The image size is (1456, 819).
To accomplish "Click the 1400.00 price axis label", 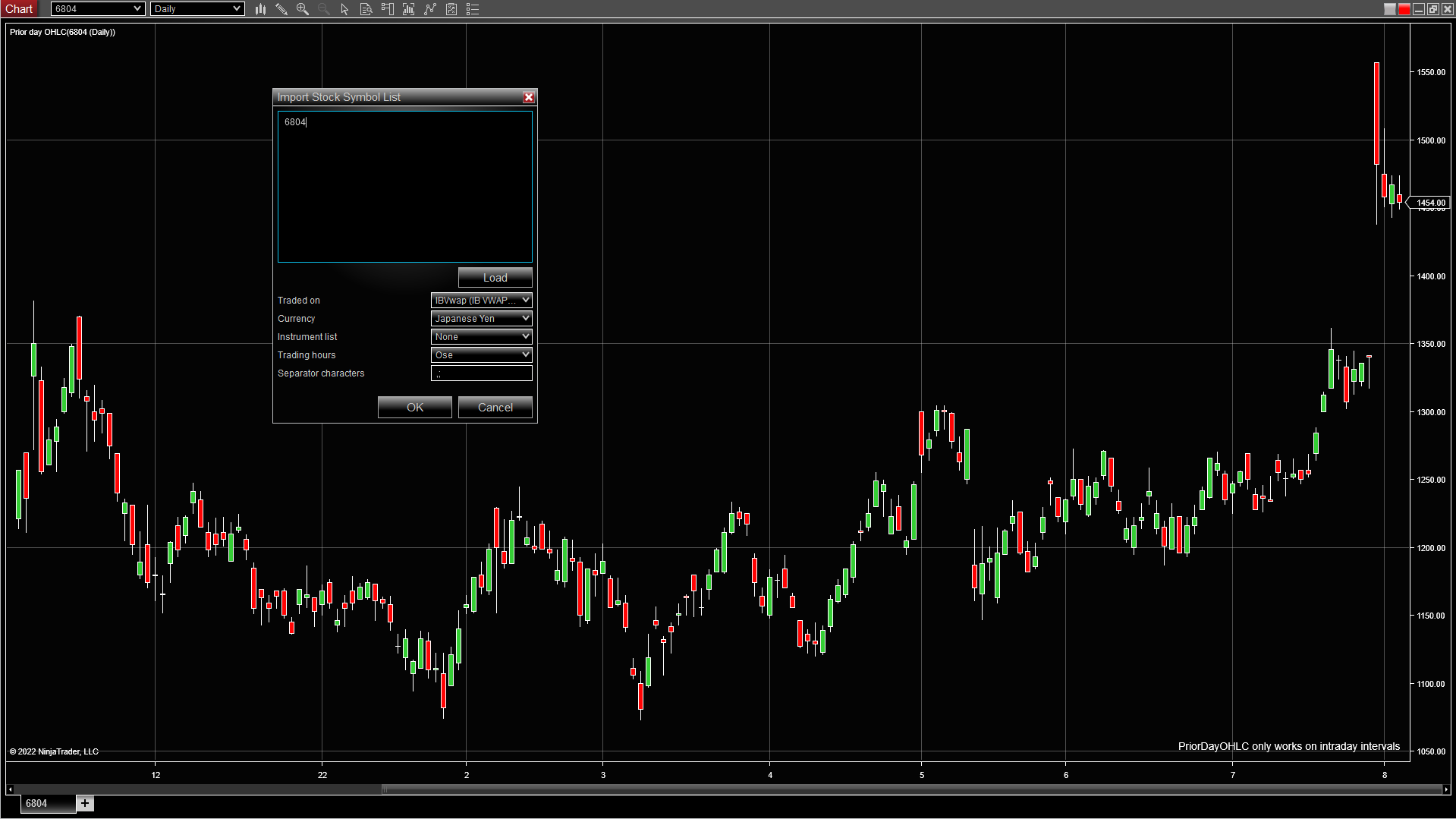I will (x=1431, y=276).
